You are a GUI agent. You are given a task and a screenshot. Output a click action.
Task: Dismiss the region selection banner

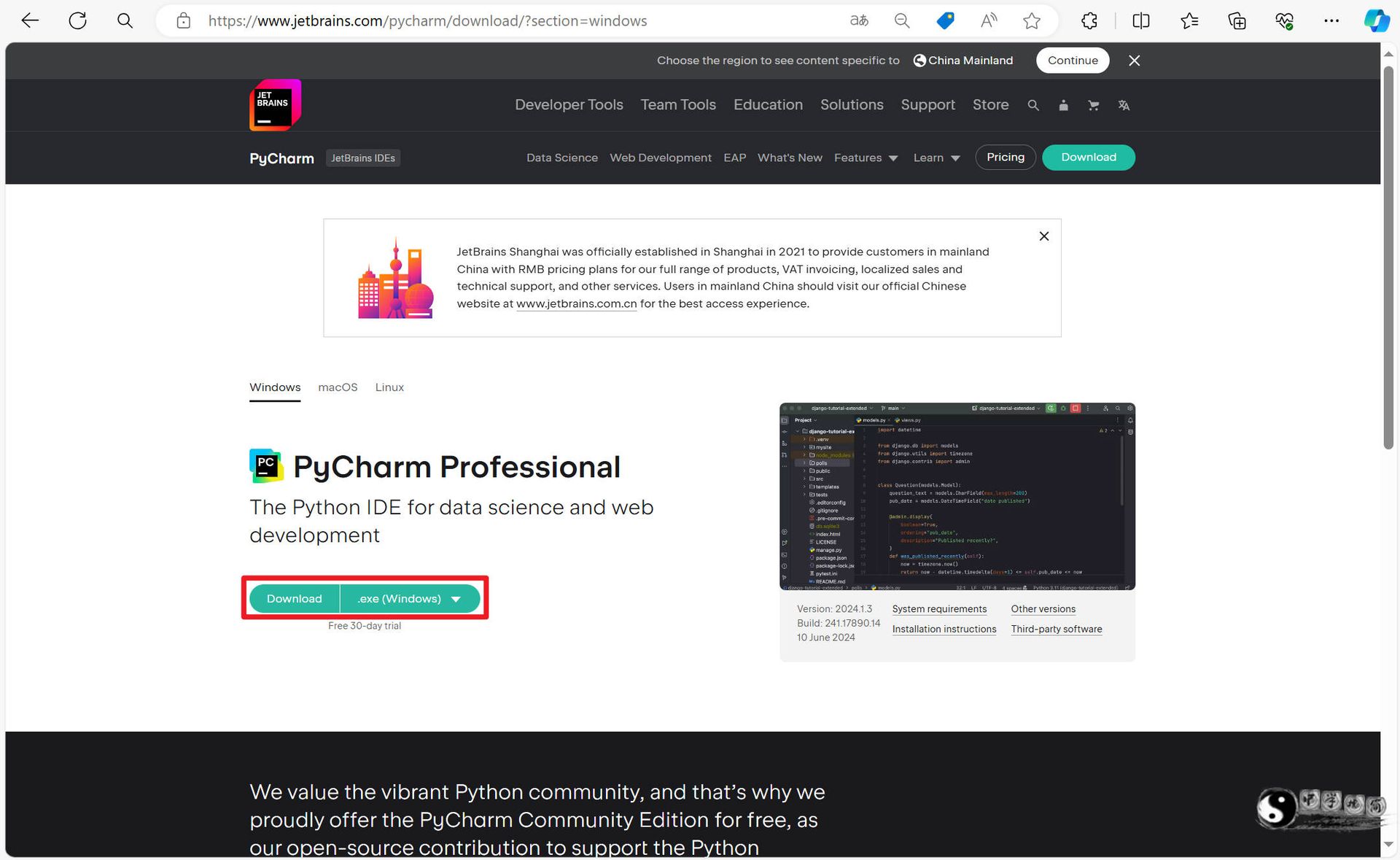(1134, 61)
